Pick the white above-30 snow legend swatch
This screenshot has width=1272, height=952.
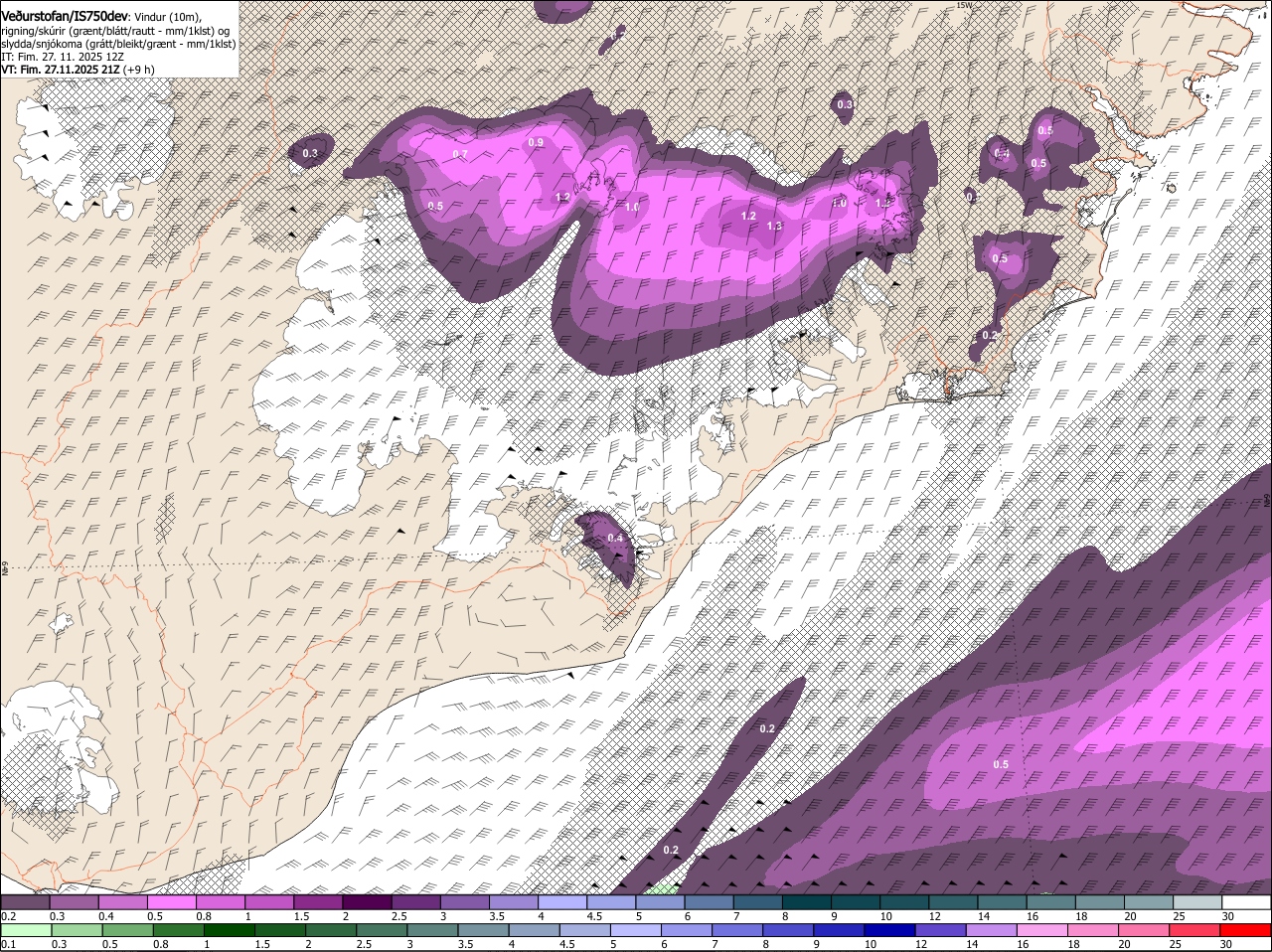pyautogui.click(x=1246, y=902)
